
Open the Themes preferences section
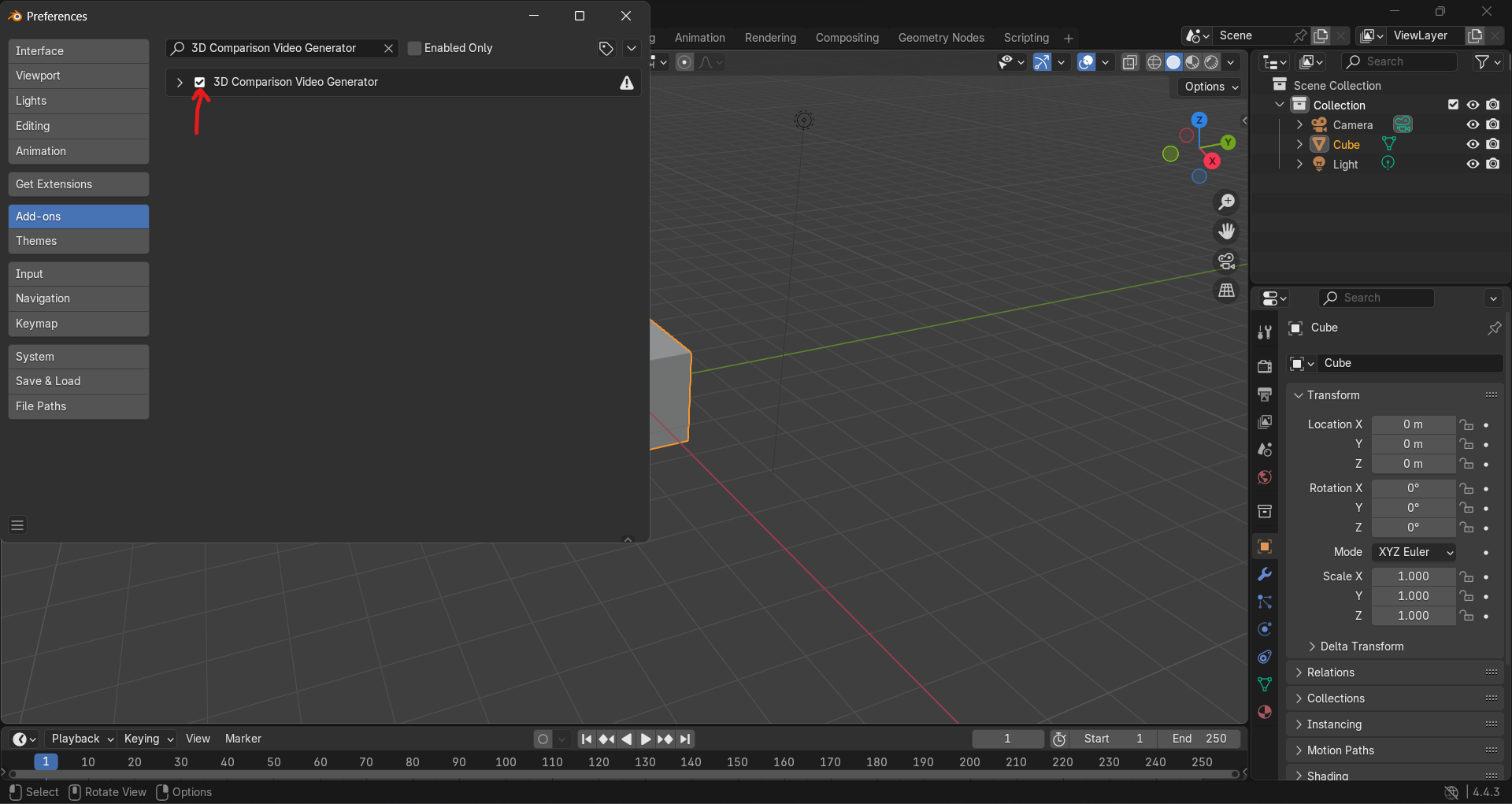(x=79, y=241)
